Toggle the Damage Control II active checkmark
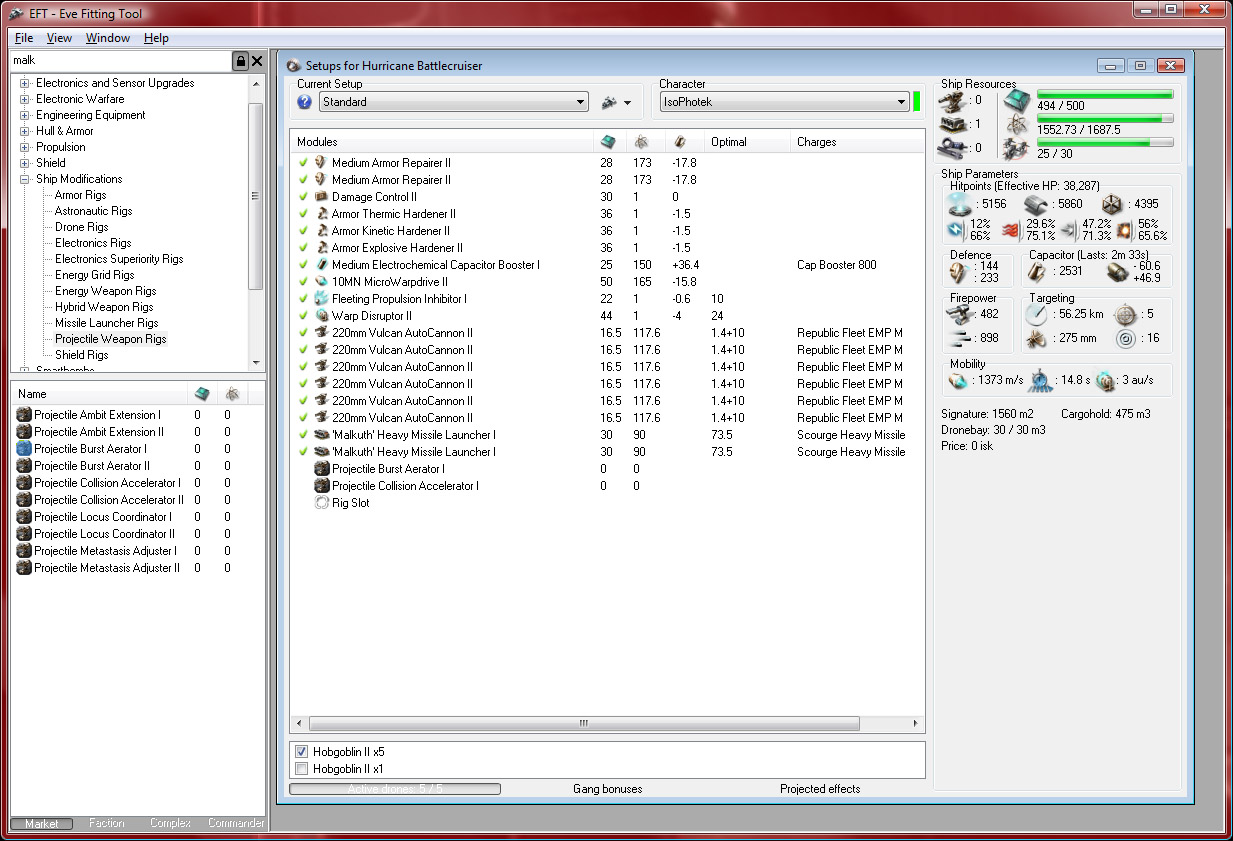Screen dimensions: 1233x841 pos(303,197)
